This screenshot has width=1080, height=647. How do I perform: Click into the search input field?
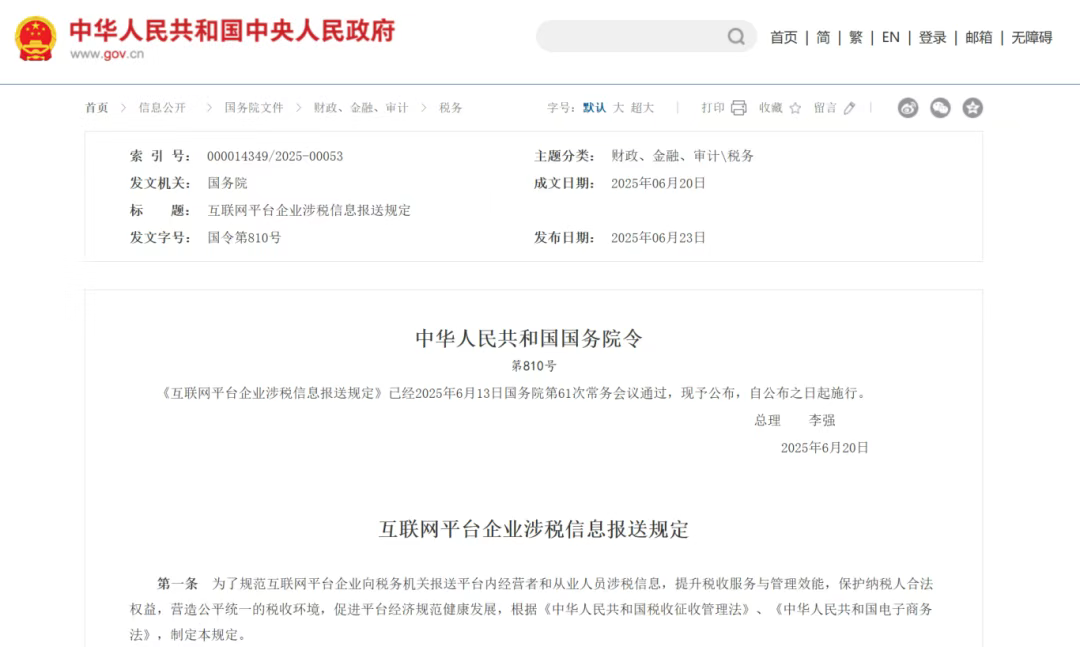(x=632, y=37)
